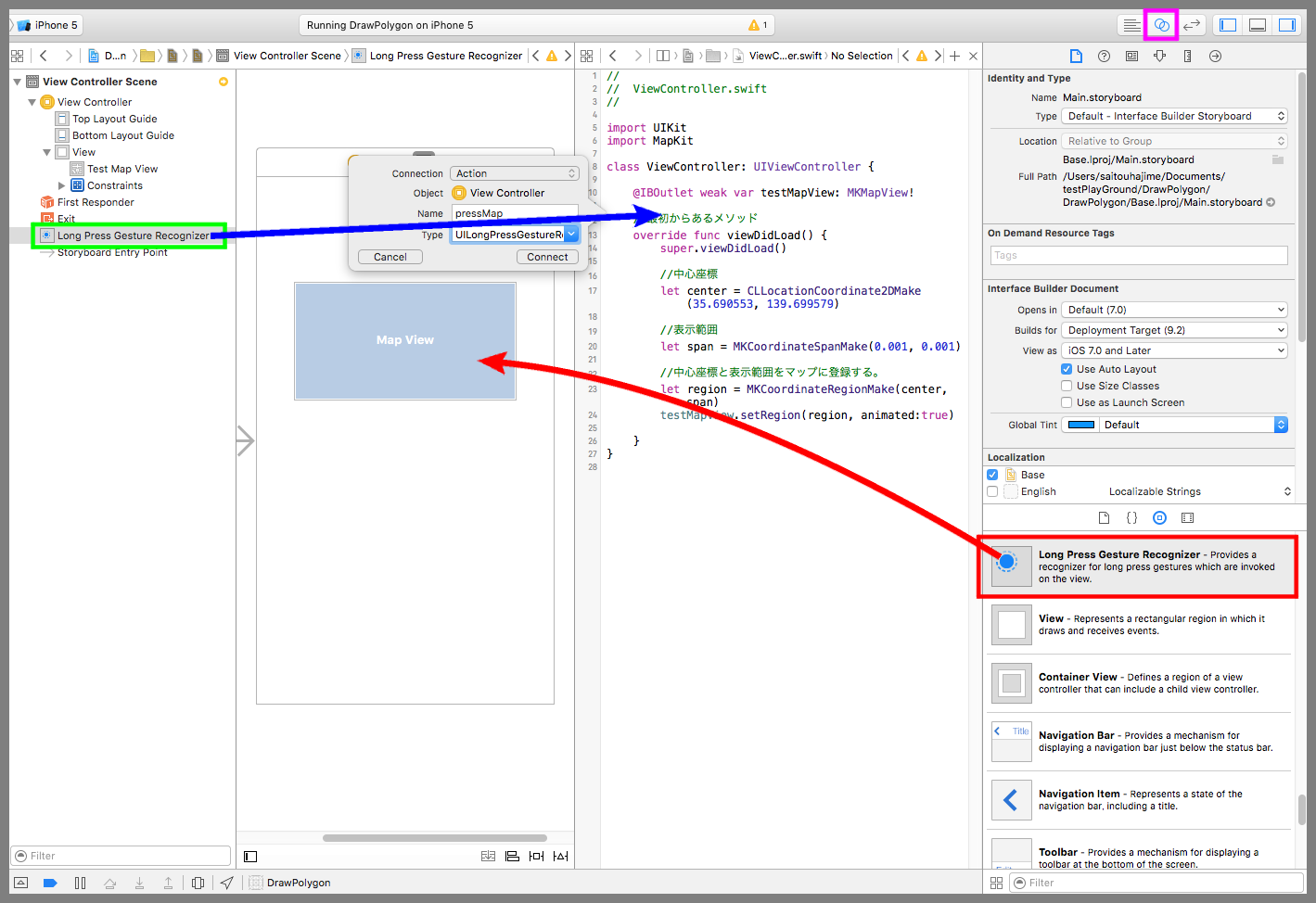Click the warning indicator in activity bar
This screenshot has height=903, width=1316.
click(758, 25)
